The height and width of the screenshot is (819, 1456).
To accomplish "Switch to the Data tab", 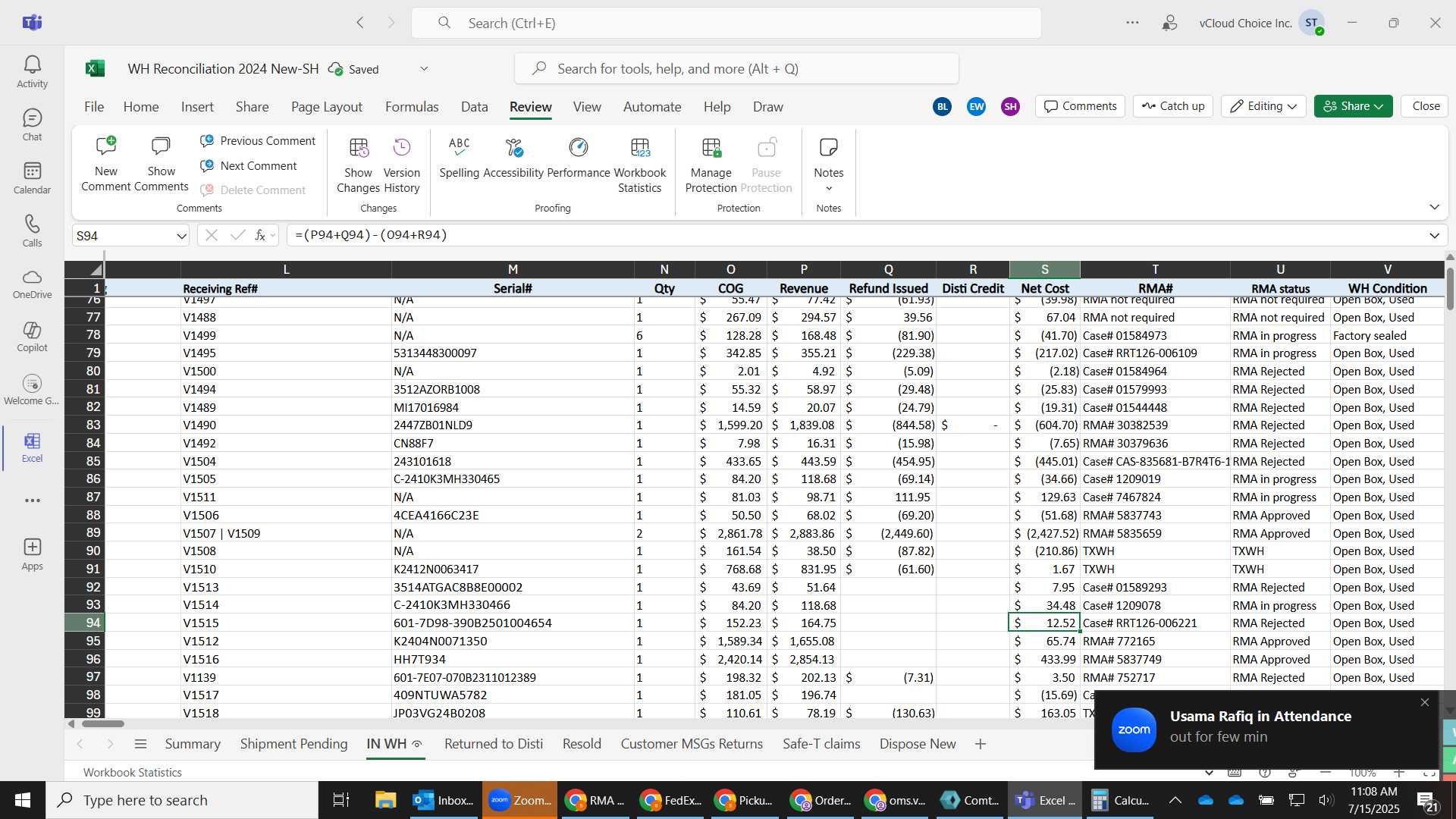I will click(x=474, y=107).
